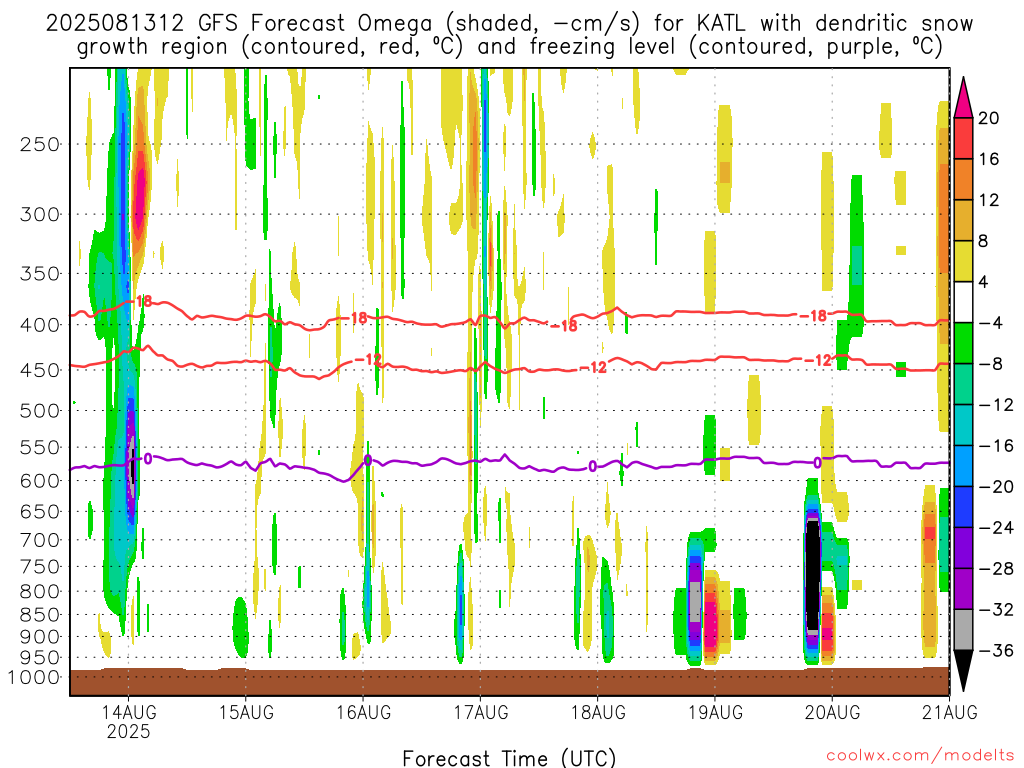This screenshot has width=1024, height=768.
Task: Select the colorbar '8' value label
Action: (x=983, y=241)
